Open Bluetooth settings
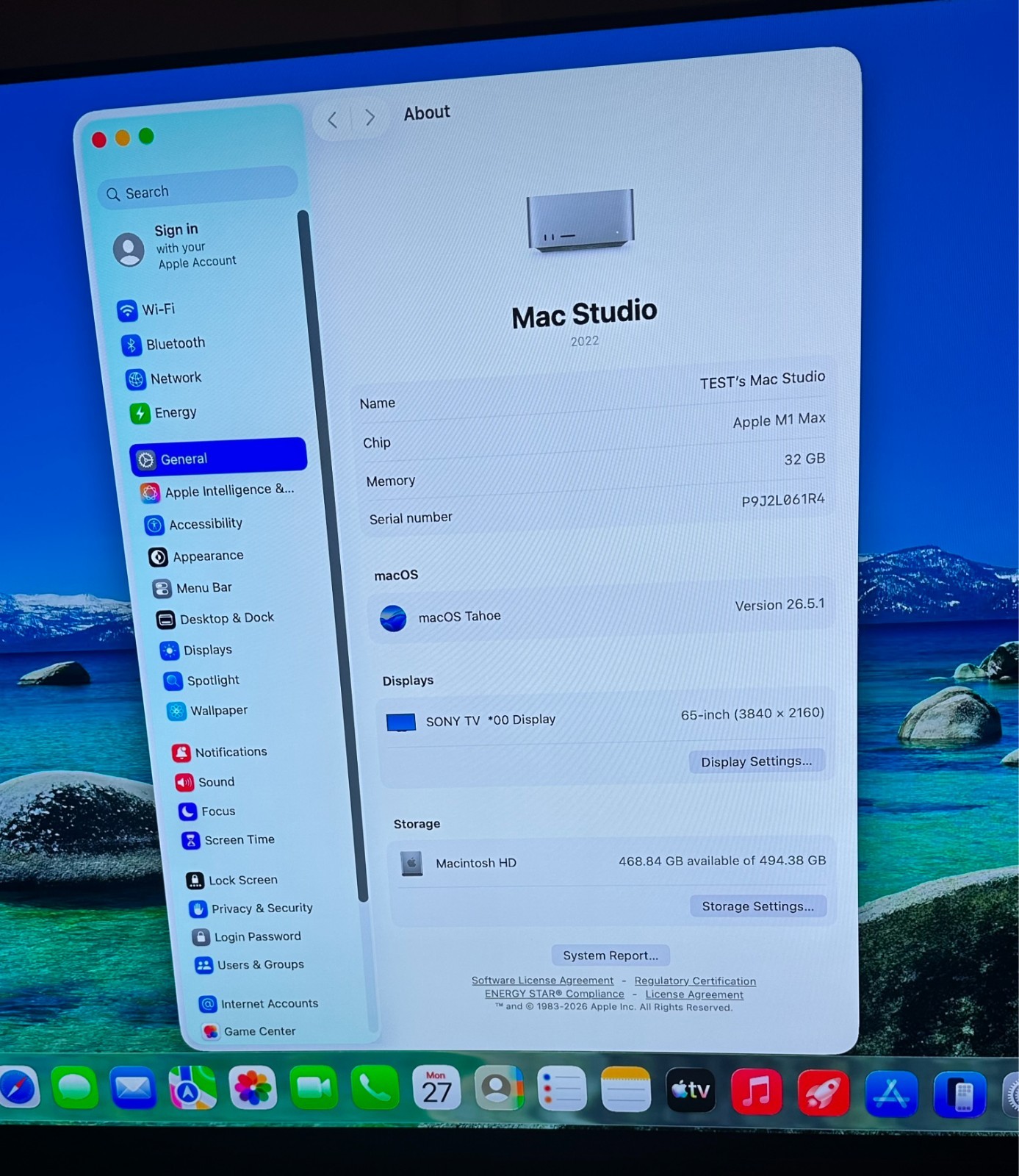 164,344
